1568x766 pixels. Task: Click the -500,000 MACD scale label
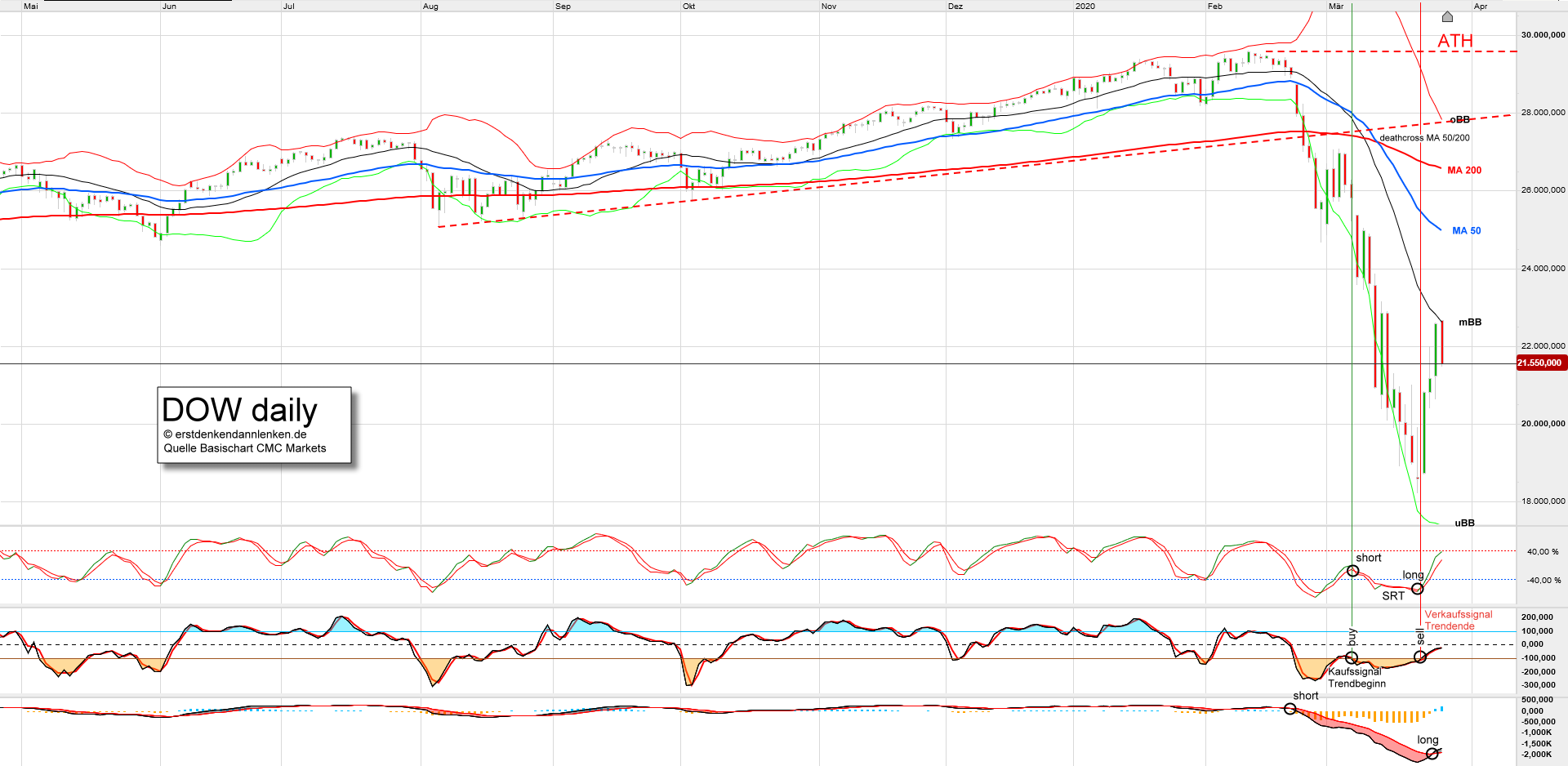tap(1538, 722)
